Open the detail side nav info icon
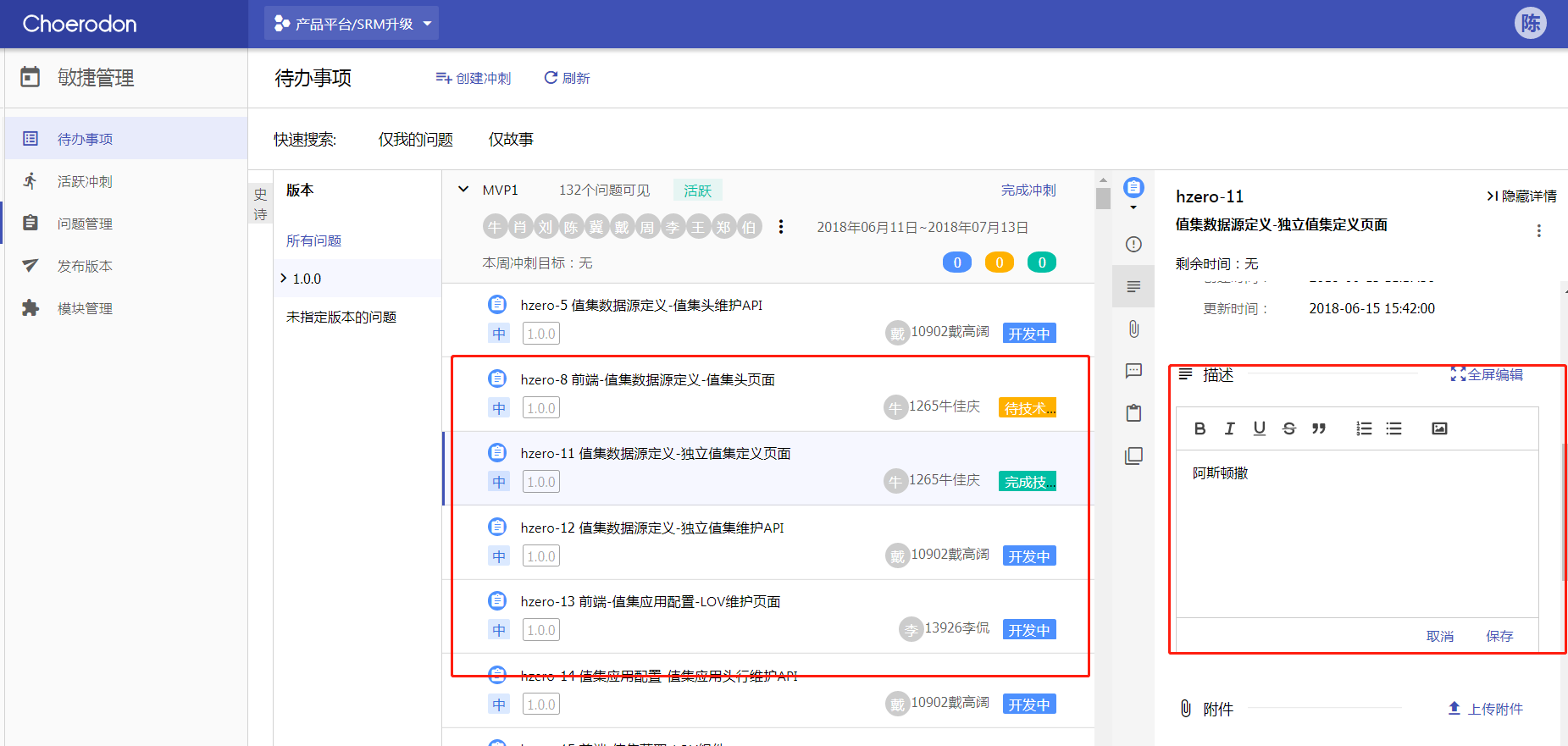The width and height of the screenshot is (1568, 746). coord(1133,244)
